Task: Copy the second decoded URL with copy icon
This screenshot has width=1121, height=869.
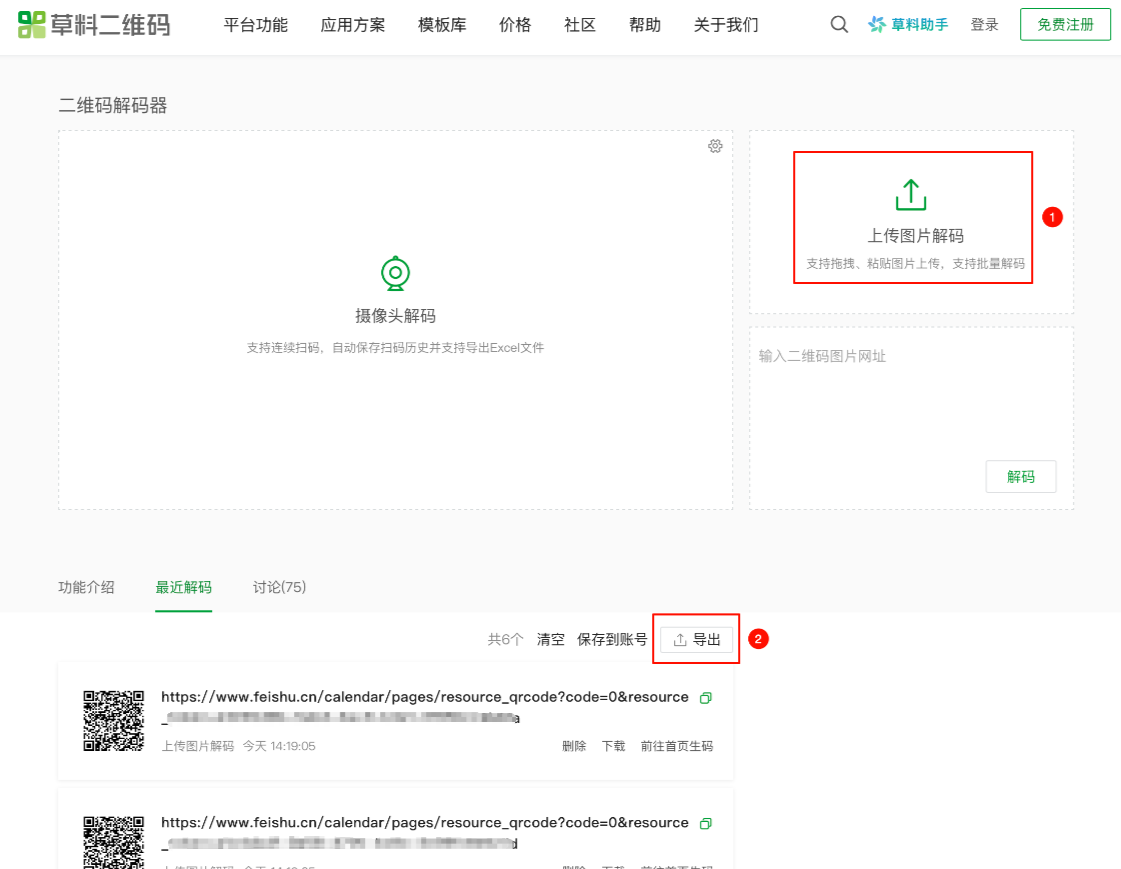Action: point(706,824)
